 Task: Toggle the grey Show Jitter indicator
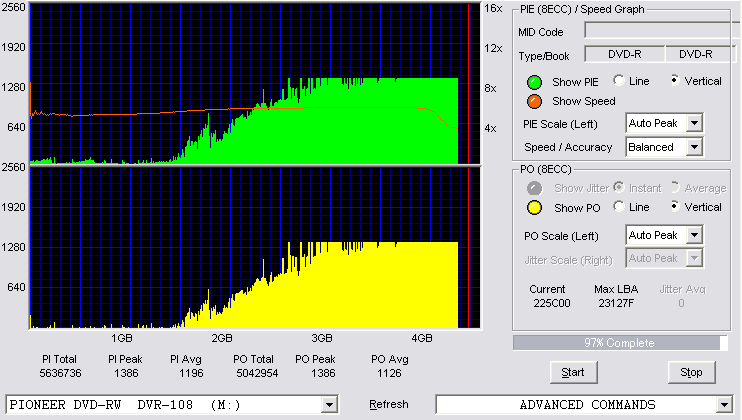point(534,188)
